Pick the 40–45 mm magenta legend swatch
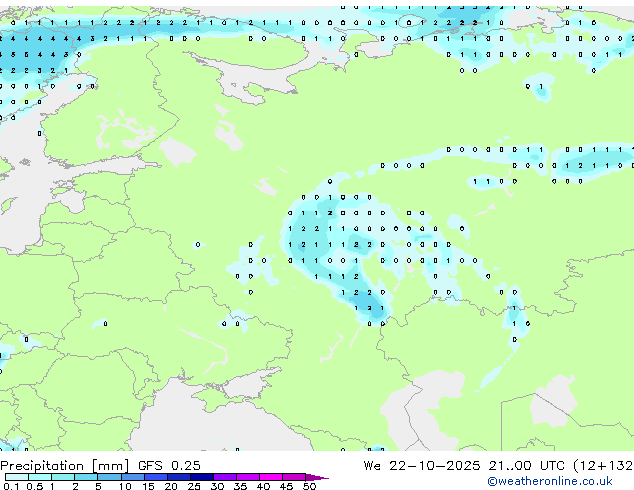 [x=271, y=477]
